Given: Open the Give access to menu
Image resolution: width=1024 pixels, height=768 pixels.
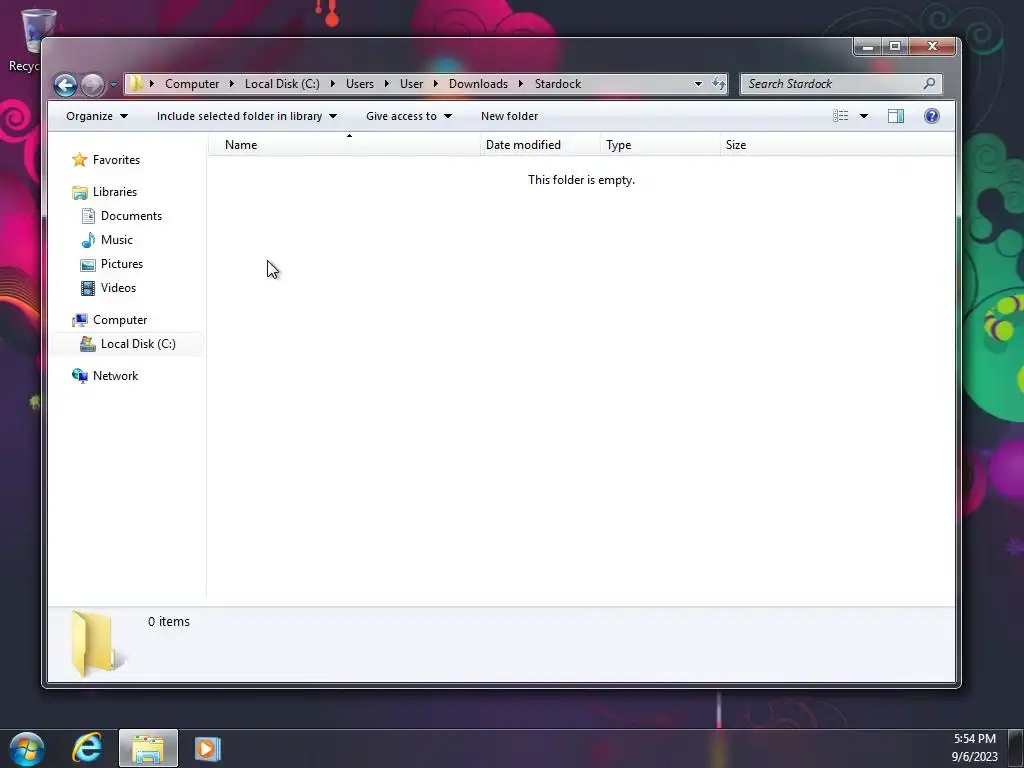Looking at the screenshot, I should (x=409, y=116).
